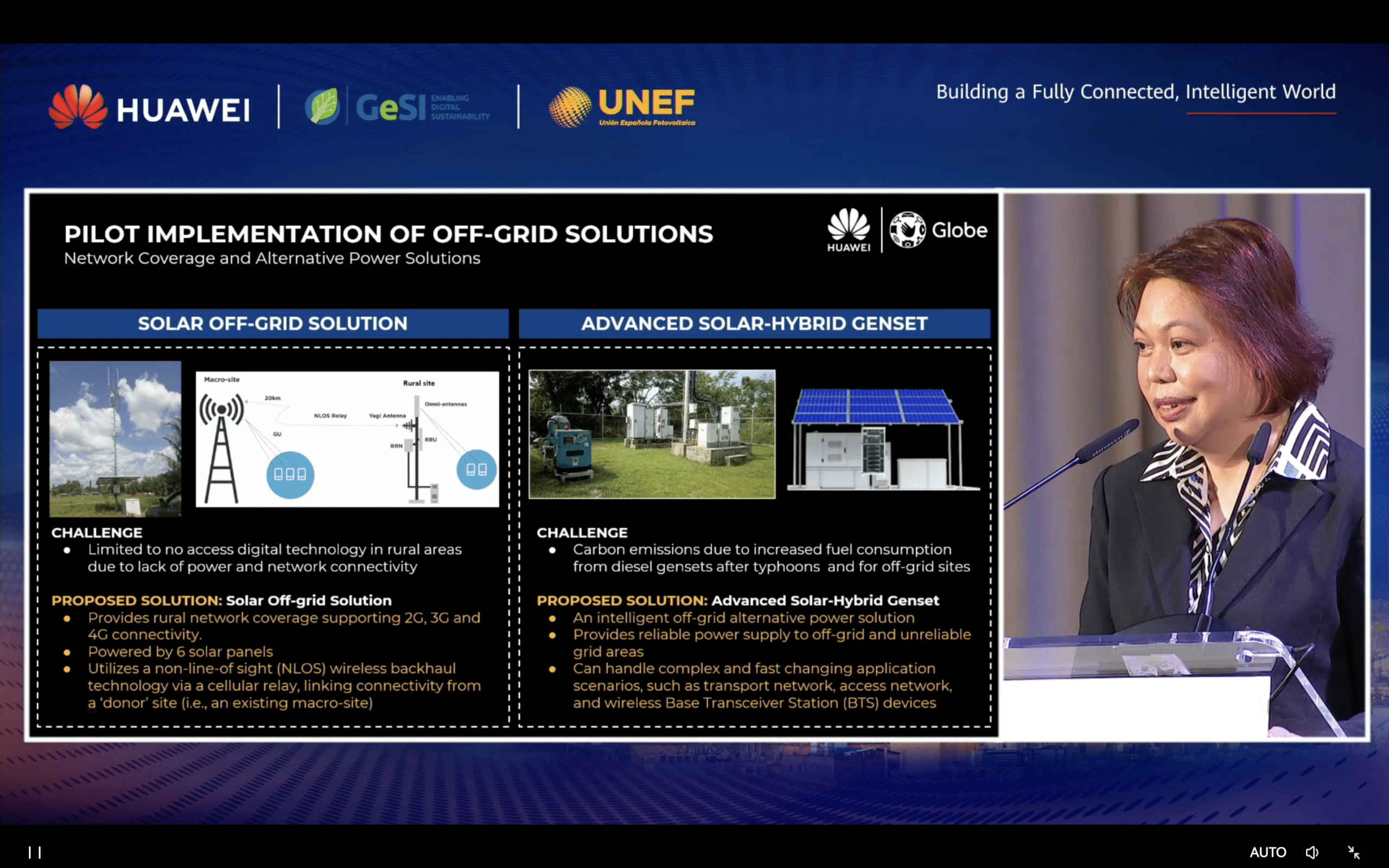
Task: Click the rural tower photo thumbnail
Action: point(116,438)
